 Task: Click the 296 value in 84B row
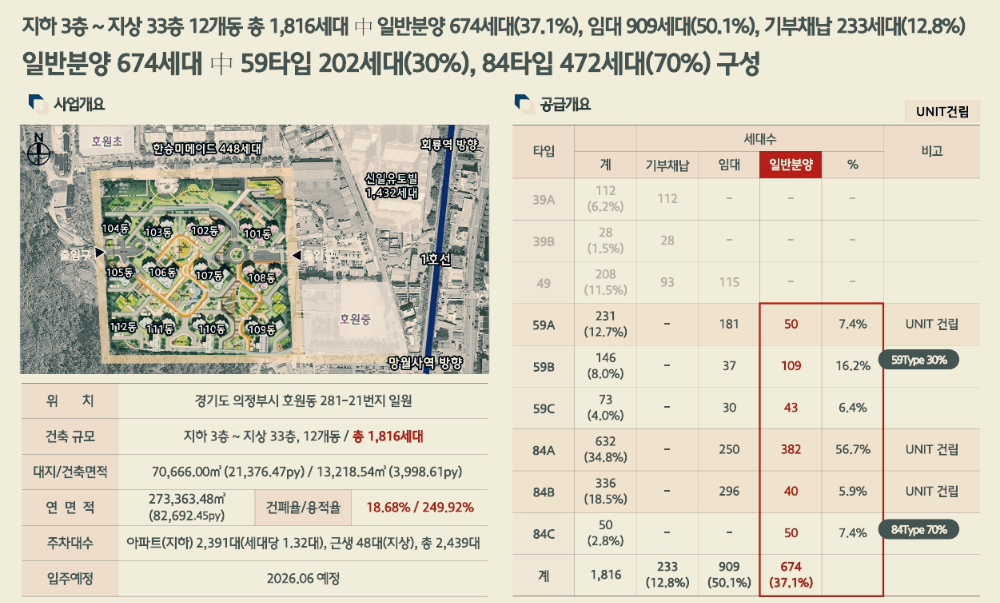point(729,491)
